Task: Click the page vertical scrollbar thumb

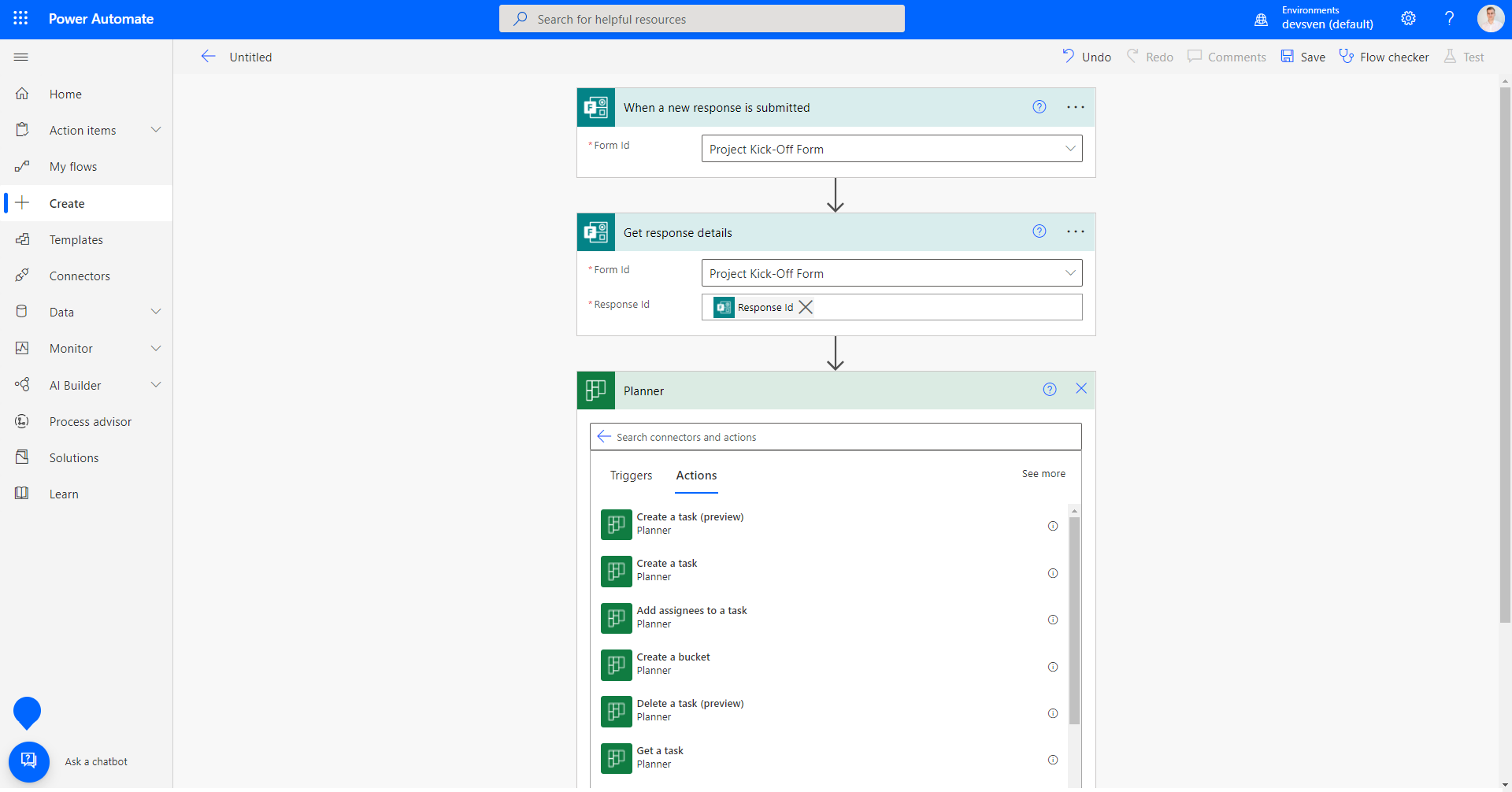Action: coord(1505,354)
